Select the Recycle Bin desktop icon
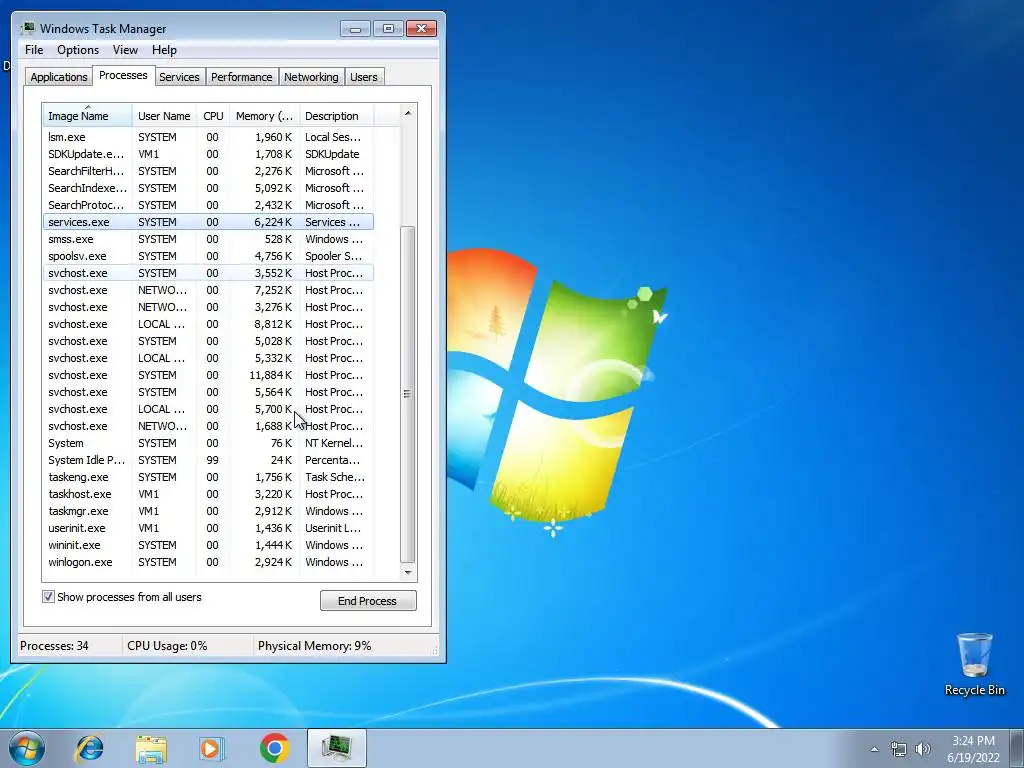The width and height of the screenshot is (1024, 768). click(974, 664)
